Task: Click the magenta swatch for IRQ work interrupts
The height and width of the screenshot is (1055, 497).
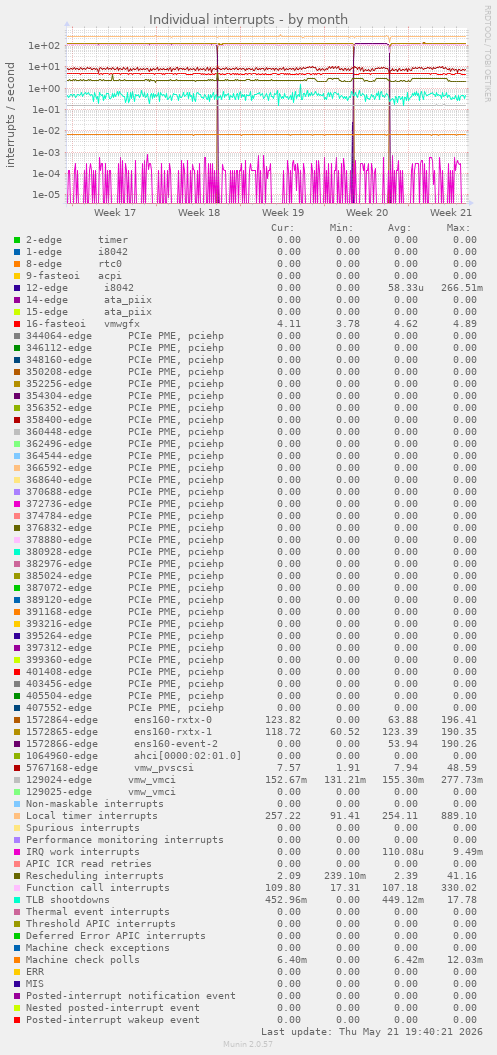Action: [x=17, y=852]
